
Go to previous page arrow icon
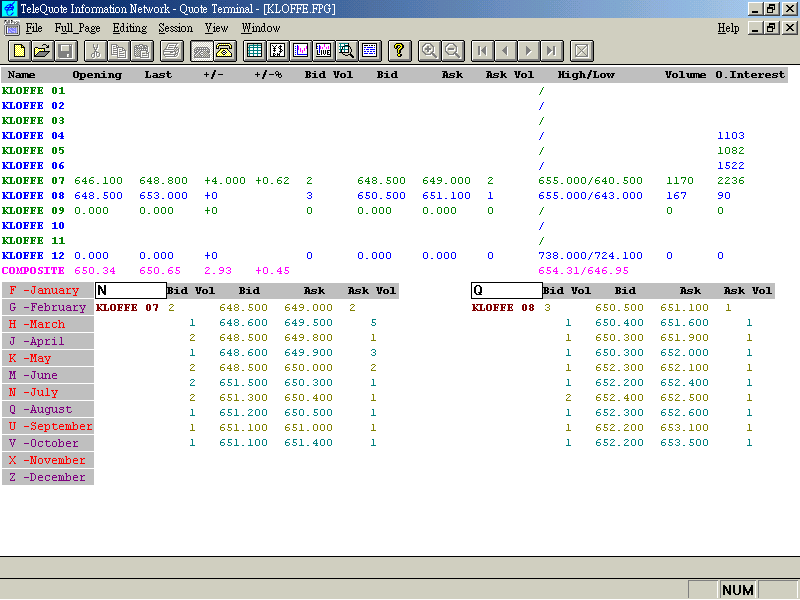[505, 51]
